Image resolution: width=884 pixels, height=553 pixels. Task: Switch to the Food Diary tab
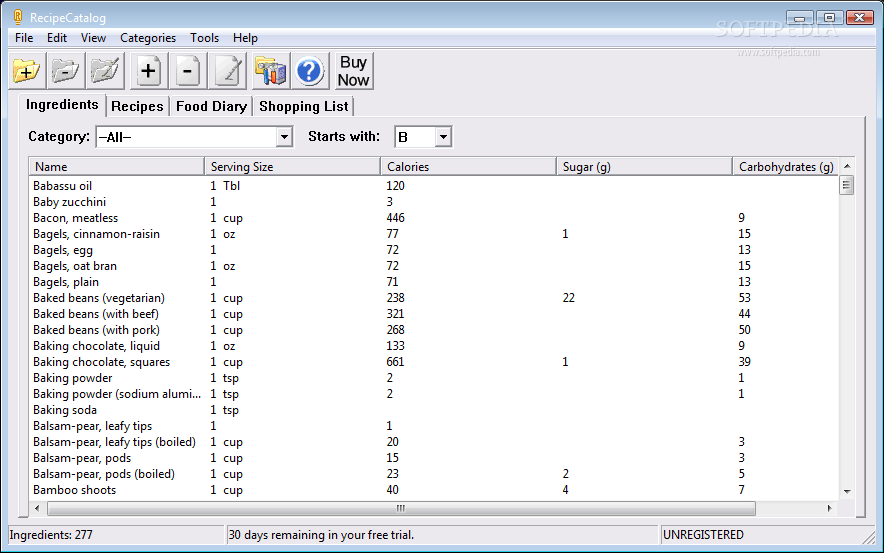click(211, 107)
